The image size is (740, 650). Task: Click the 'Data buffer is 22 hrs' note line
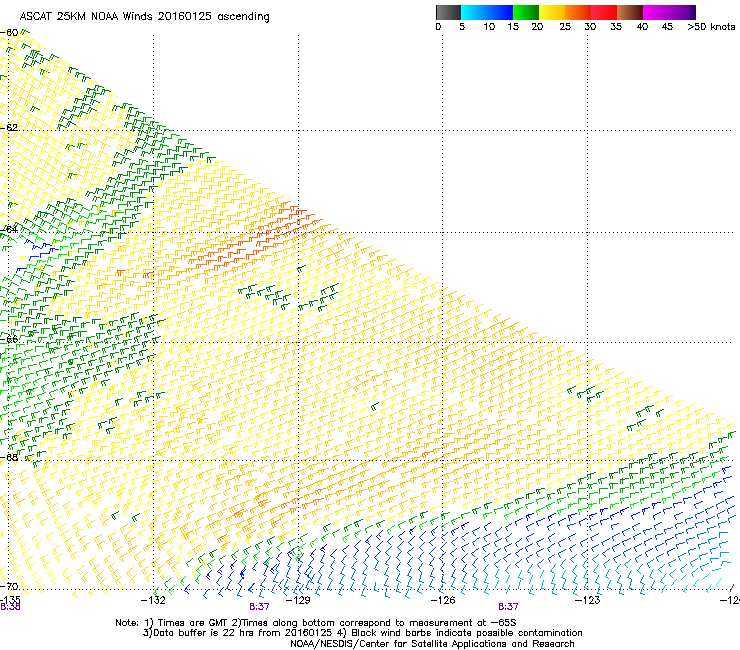pyautogui.click(x=362, y=633)
